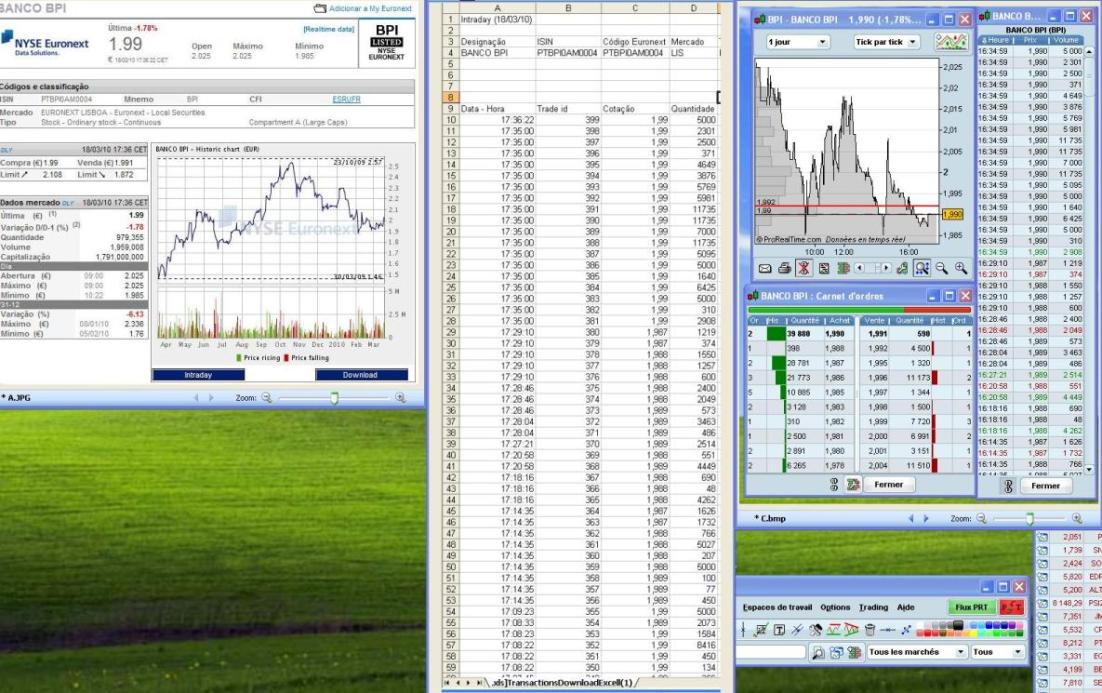This screenshot has height=693, width=1102.
Task: Click zoom-in magnifier in A.JPG viewer bar
Action: tap(400, 398)
